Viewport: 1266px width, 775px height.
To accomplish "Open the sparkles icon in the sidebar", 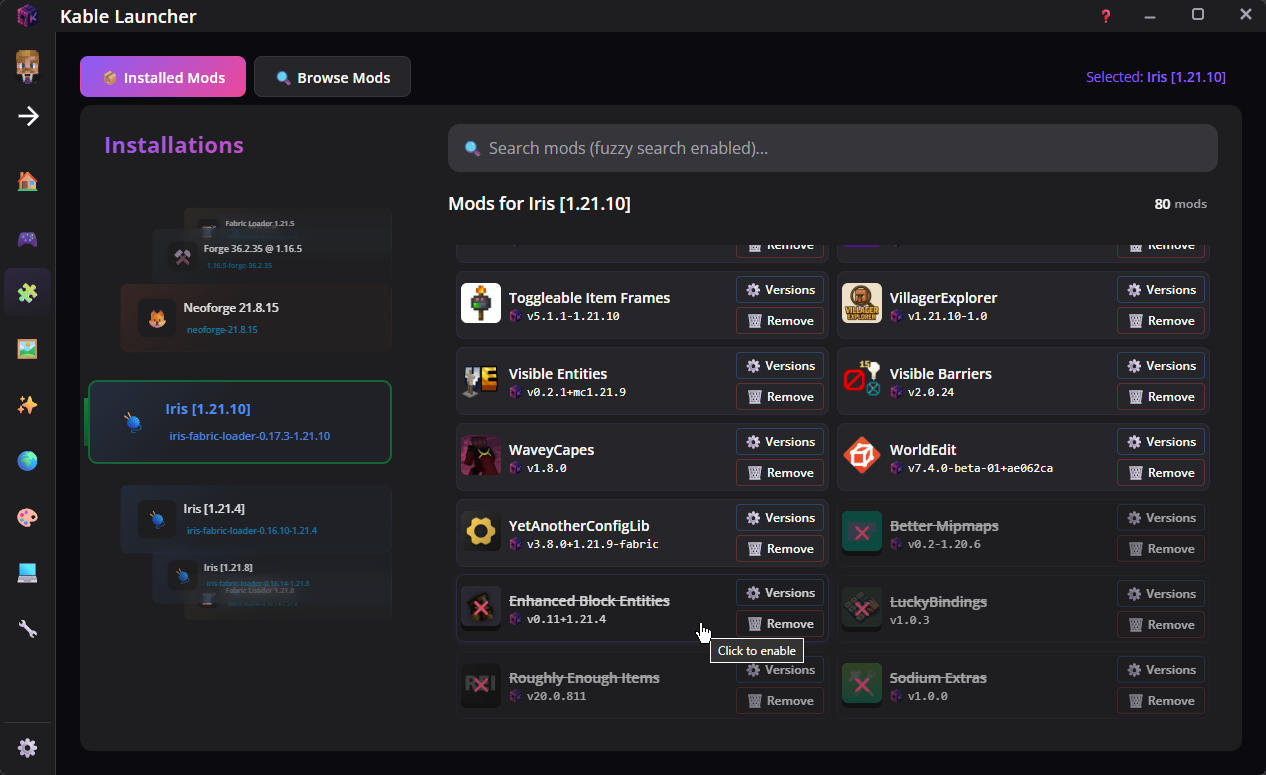I will [x=27, y=405].
